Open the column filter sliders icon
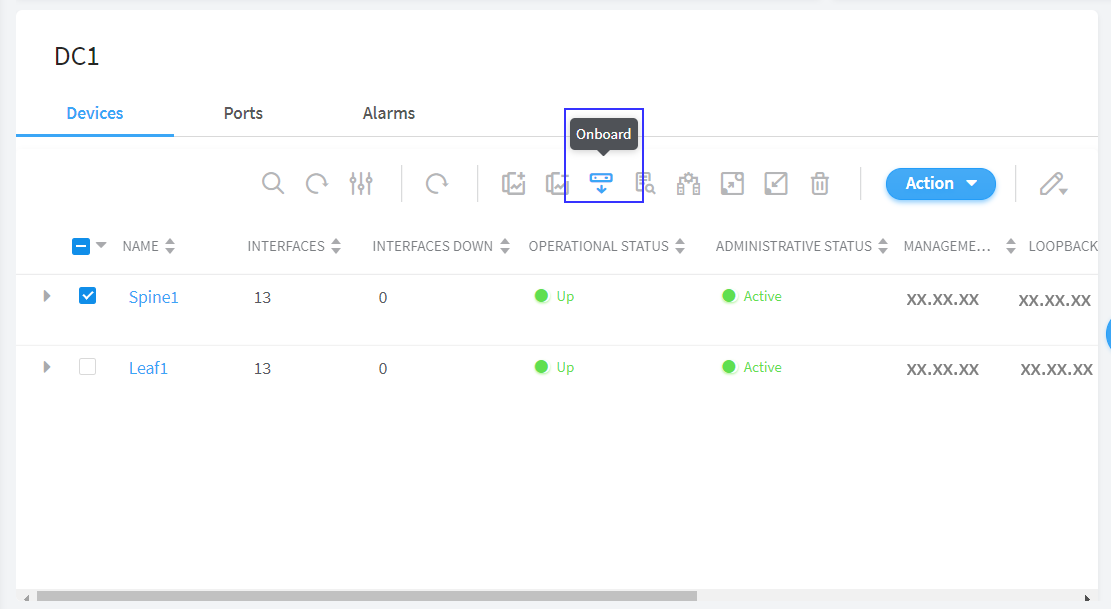This screenshot has width=1111, height=609. point(361,183)
